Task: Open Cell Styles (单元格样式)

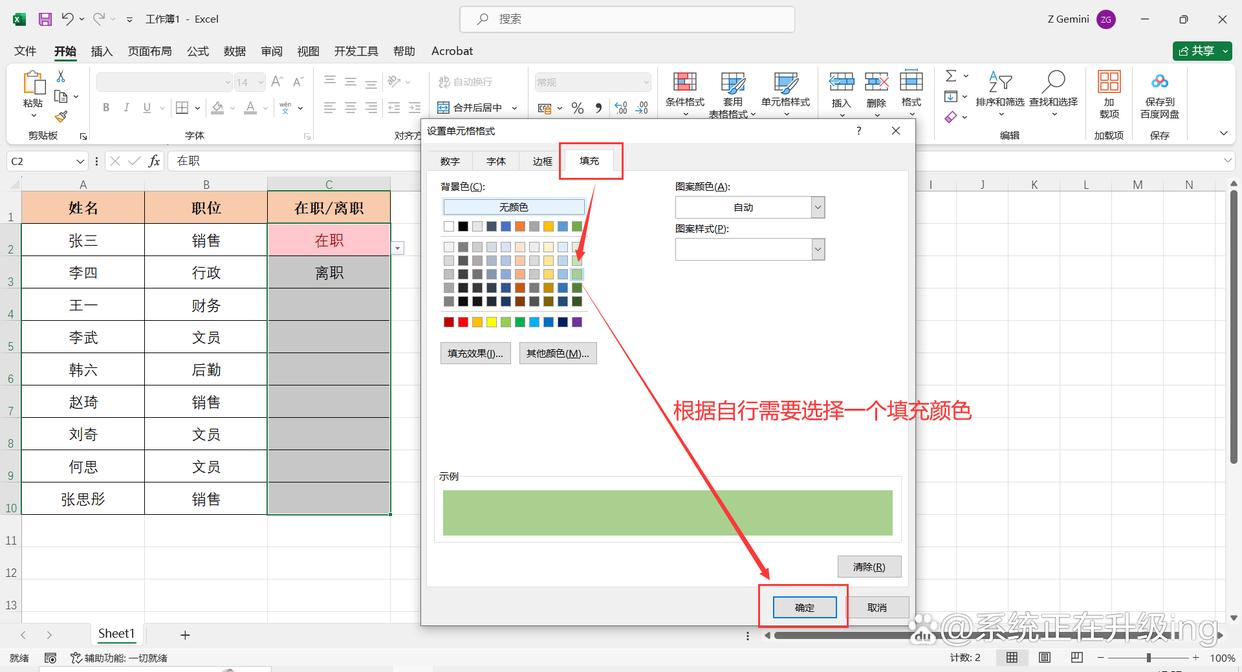Action: coord(786,93)
